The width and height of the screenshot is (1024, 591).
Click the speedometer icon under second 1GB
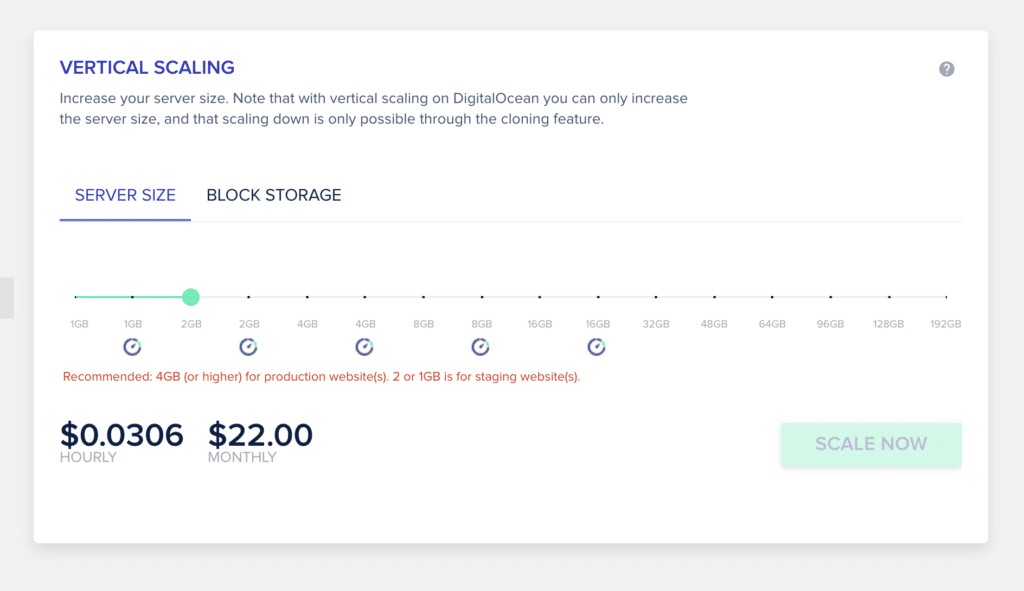pos(133,347)
